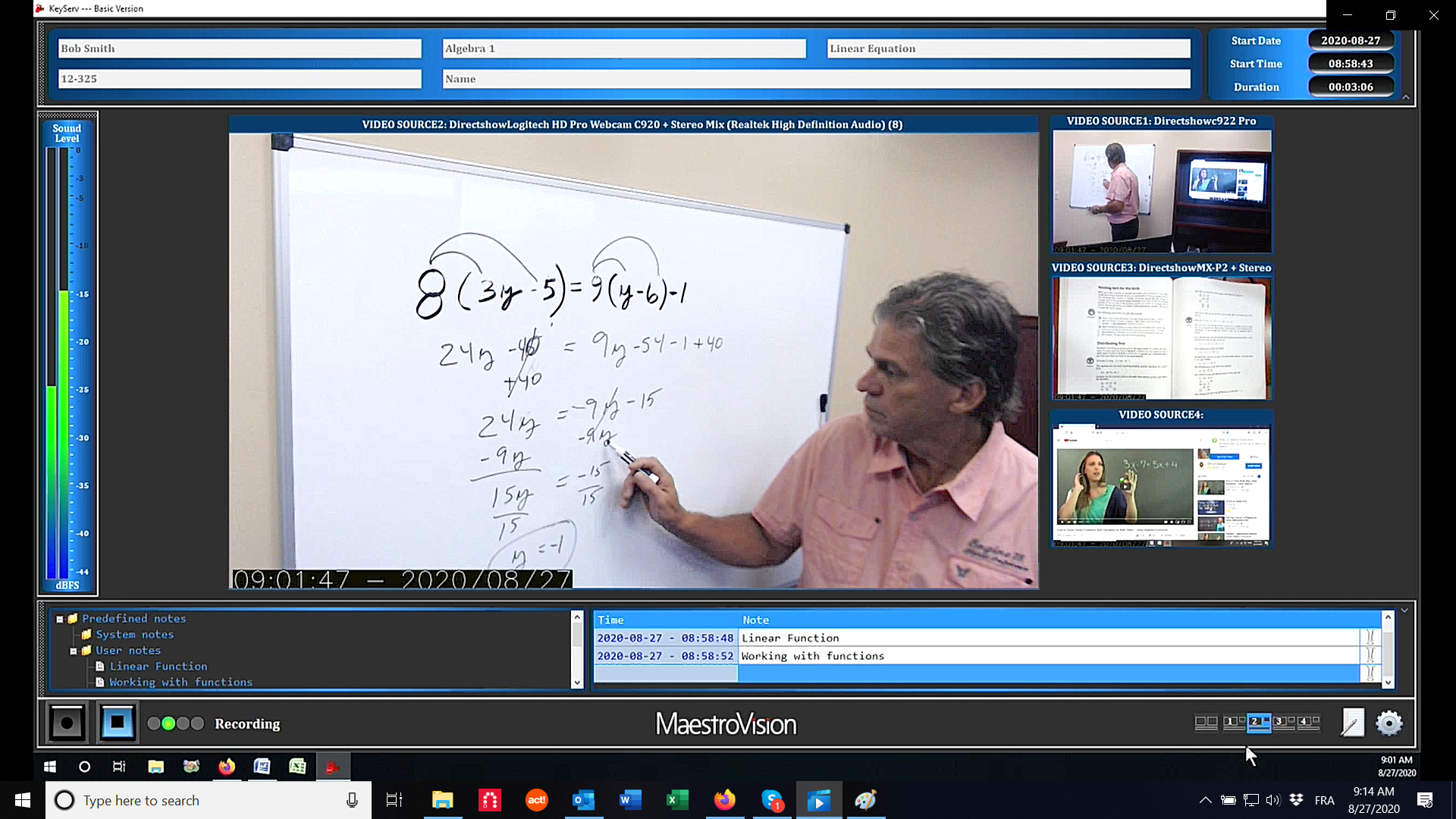Switch to video source 4 layout
Viewport: 1456px width, 819px height.
1309,723
